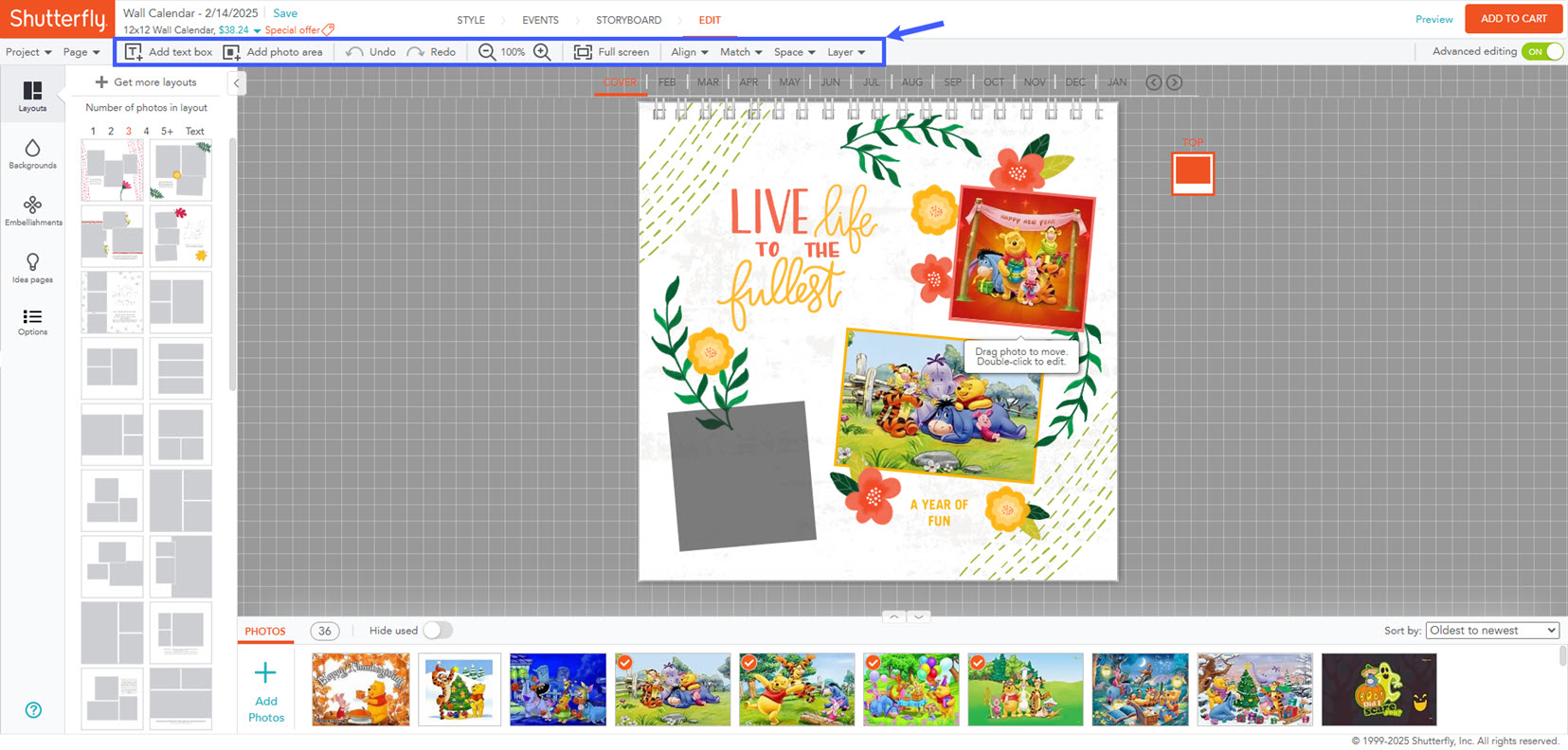Click the Add text box tool

169,52
